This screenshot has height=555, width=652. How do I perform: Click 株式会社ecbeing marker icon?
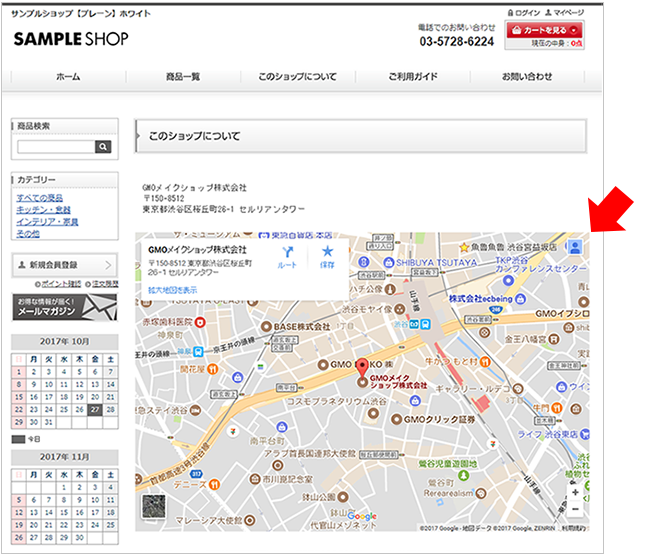coord(520,299)
